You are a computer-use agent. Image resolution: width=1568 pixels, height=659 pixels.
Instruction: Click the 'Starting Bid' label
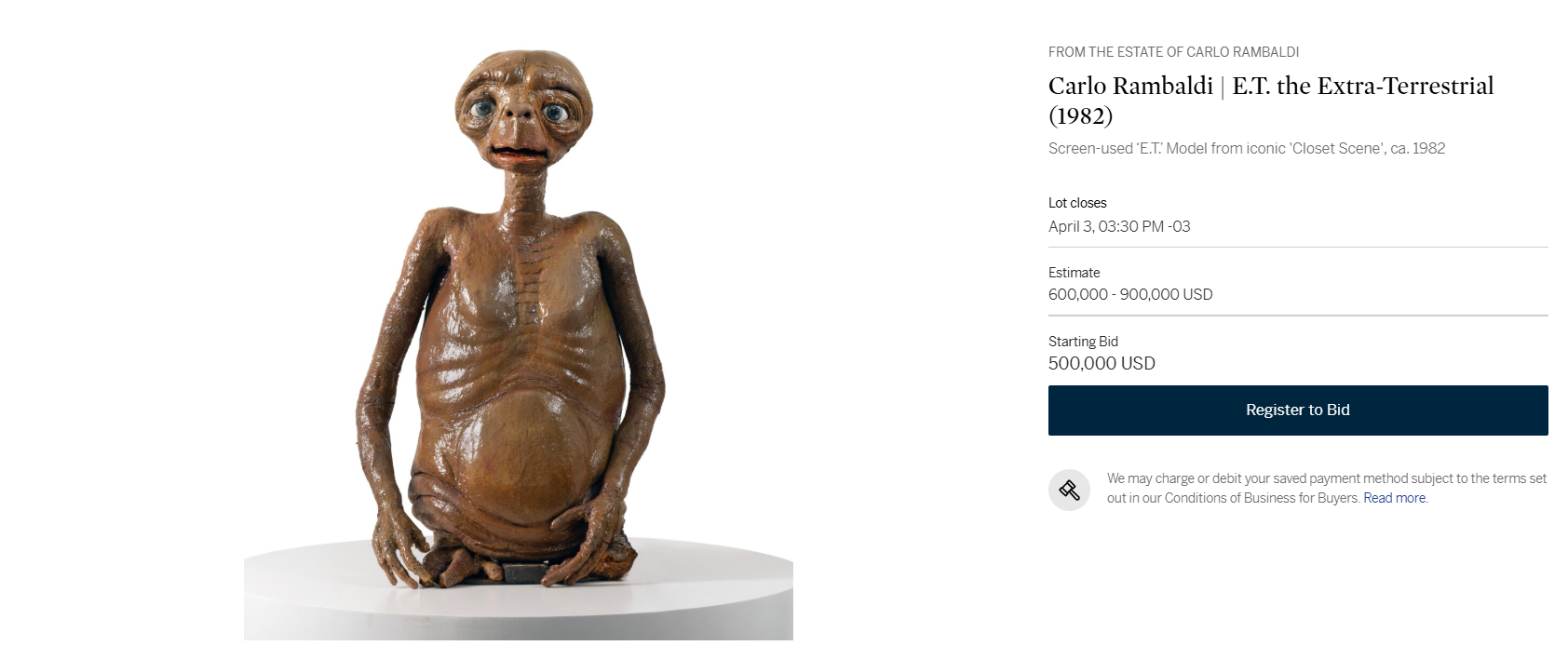coord(1083,342)
